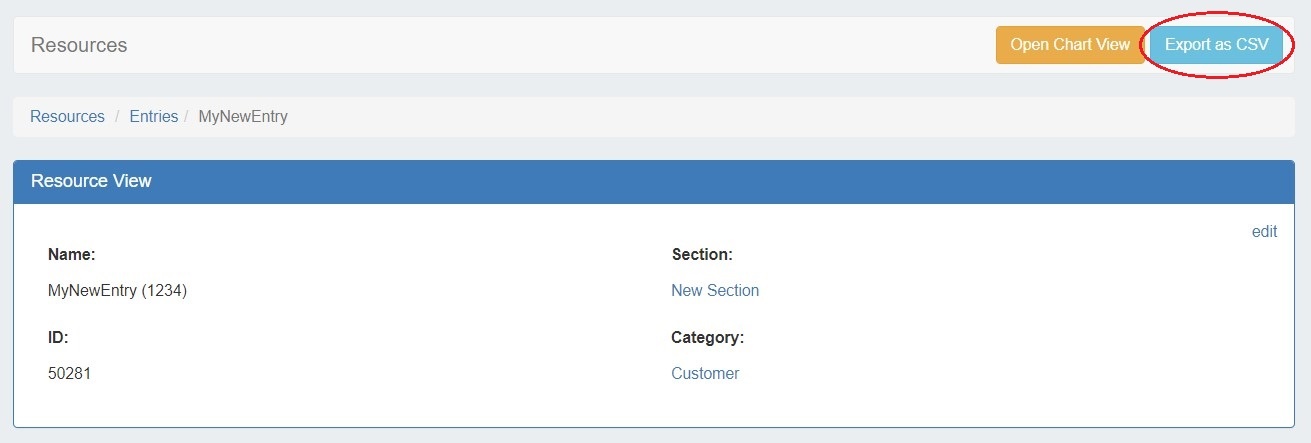
Task: Export the resource as CSV
Action: coord(1216,45)
